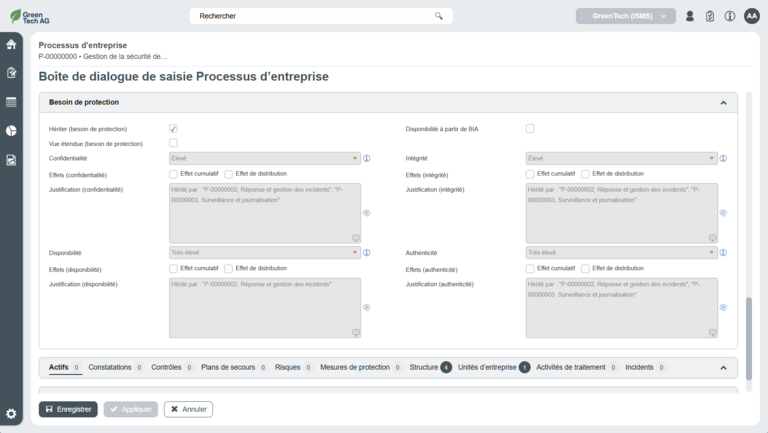Click the info icon next to Confidentialité
Screen dimensions: 768x433
(367, 158)
